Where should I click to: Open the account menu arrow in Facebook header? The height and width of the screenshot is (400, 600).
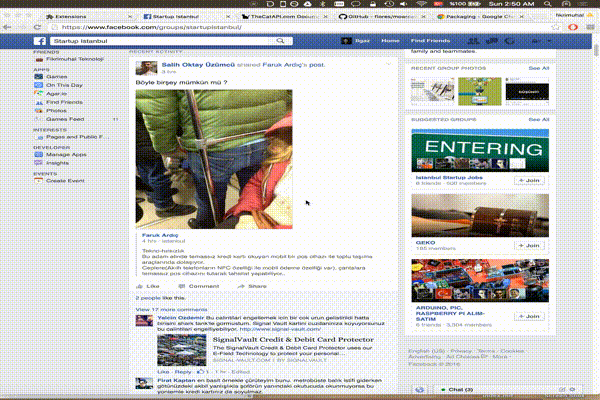[x=549, y=41]
